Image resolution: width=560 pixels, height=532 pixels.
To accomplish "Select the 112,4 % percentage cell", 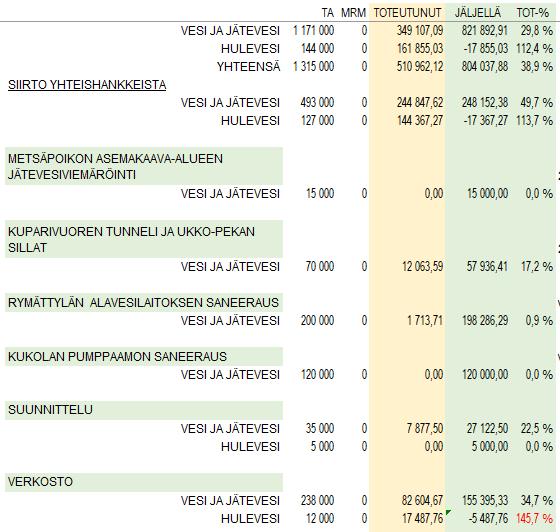I will click(x=534, y=48).
